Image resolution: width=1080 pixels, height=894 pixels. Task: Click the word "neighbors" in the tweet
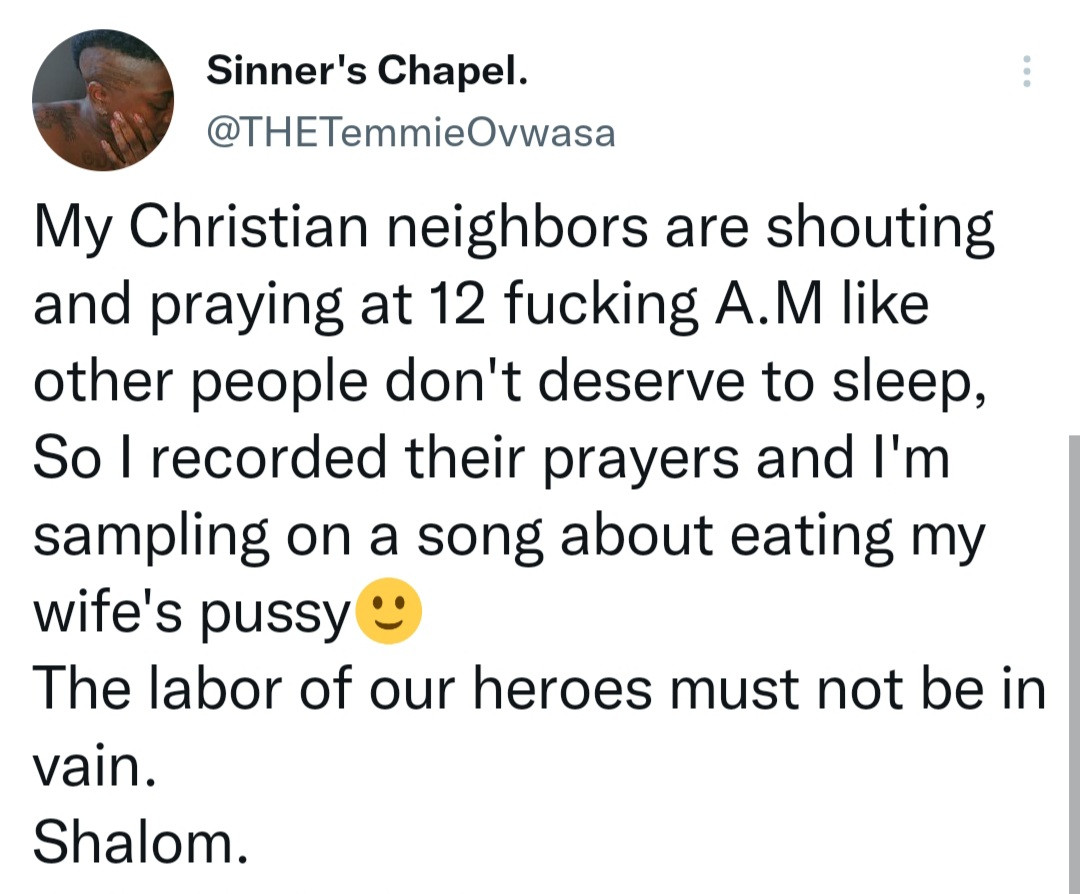pyautogui.click(x=517, y=230)
